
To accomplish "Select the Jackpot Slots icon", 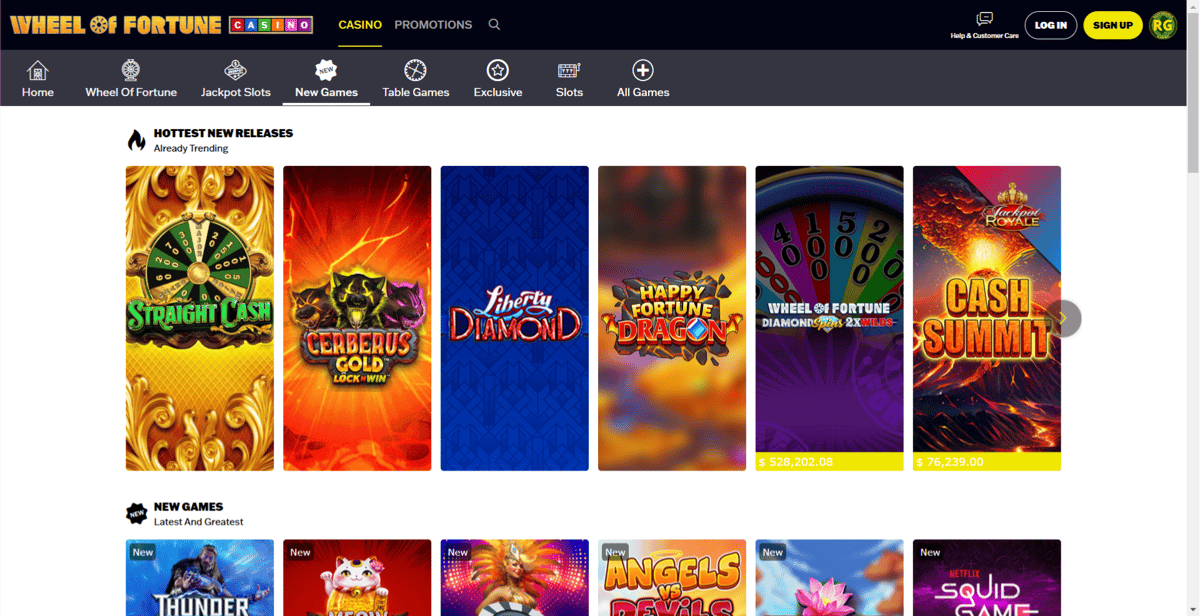I will click(235, 71).
